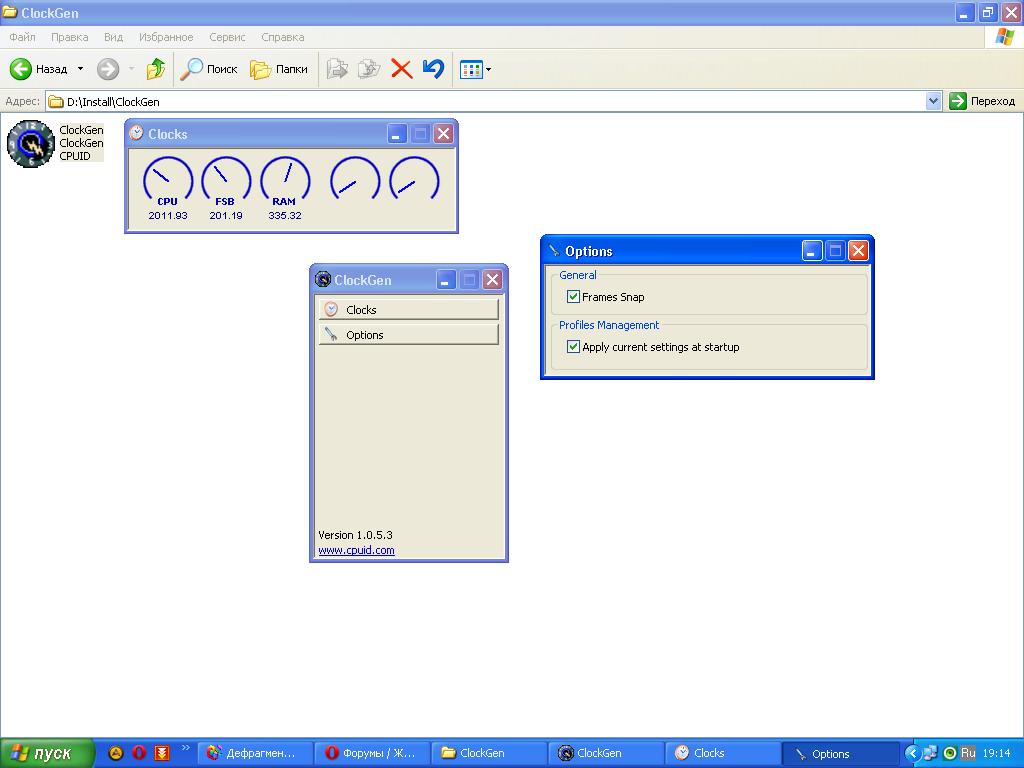
Task: Open the Файл menu
Action: pos(22,37)
